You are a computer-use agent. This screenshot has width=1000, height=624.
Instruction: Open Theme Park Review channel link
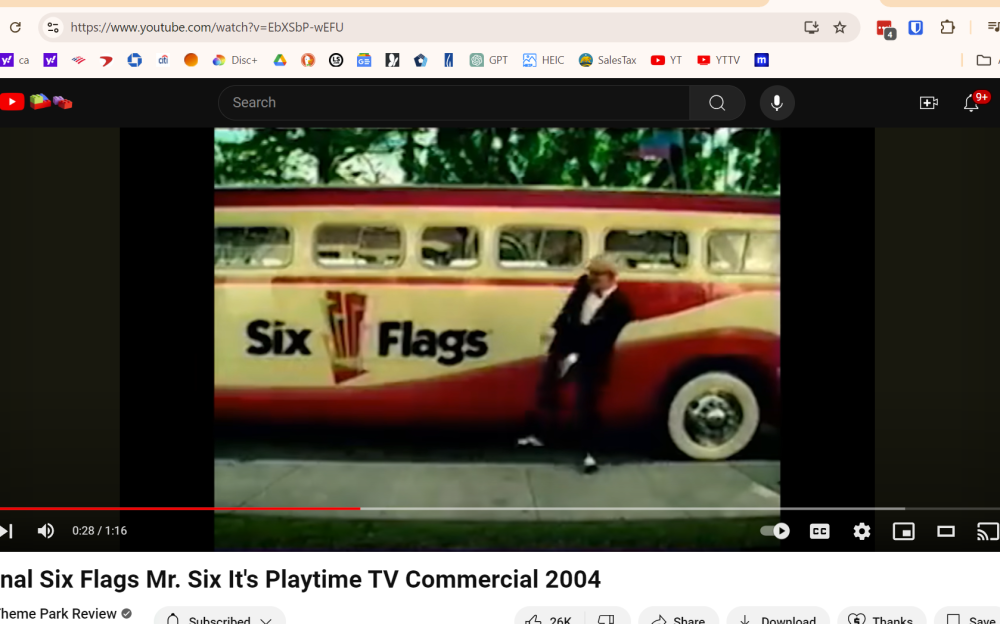[58, 613]
